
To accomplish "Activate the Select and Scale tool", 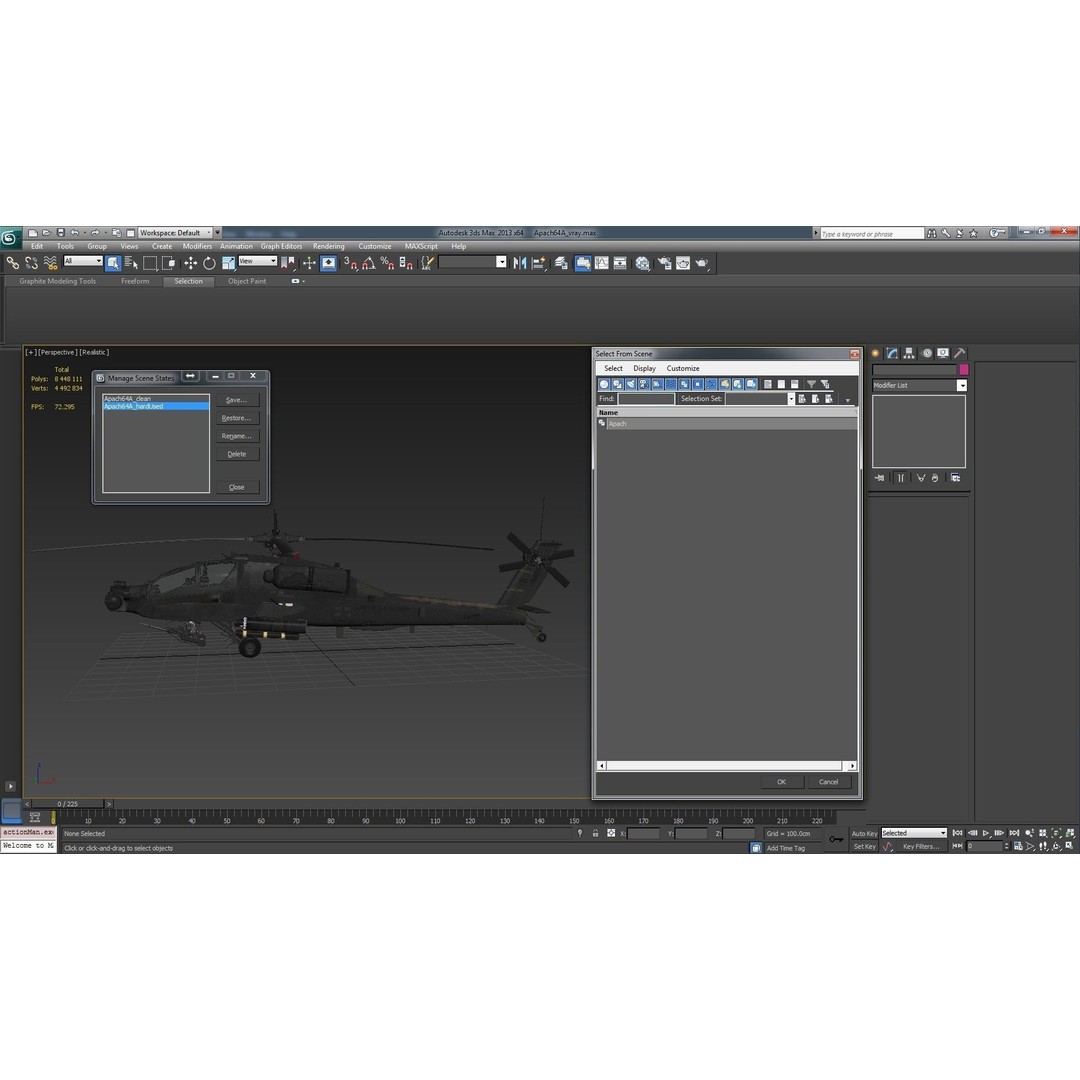I will tap(228, 263).
